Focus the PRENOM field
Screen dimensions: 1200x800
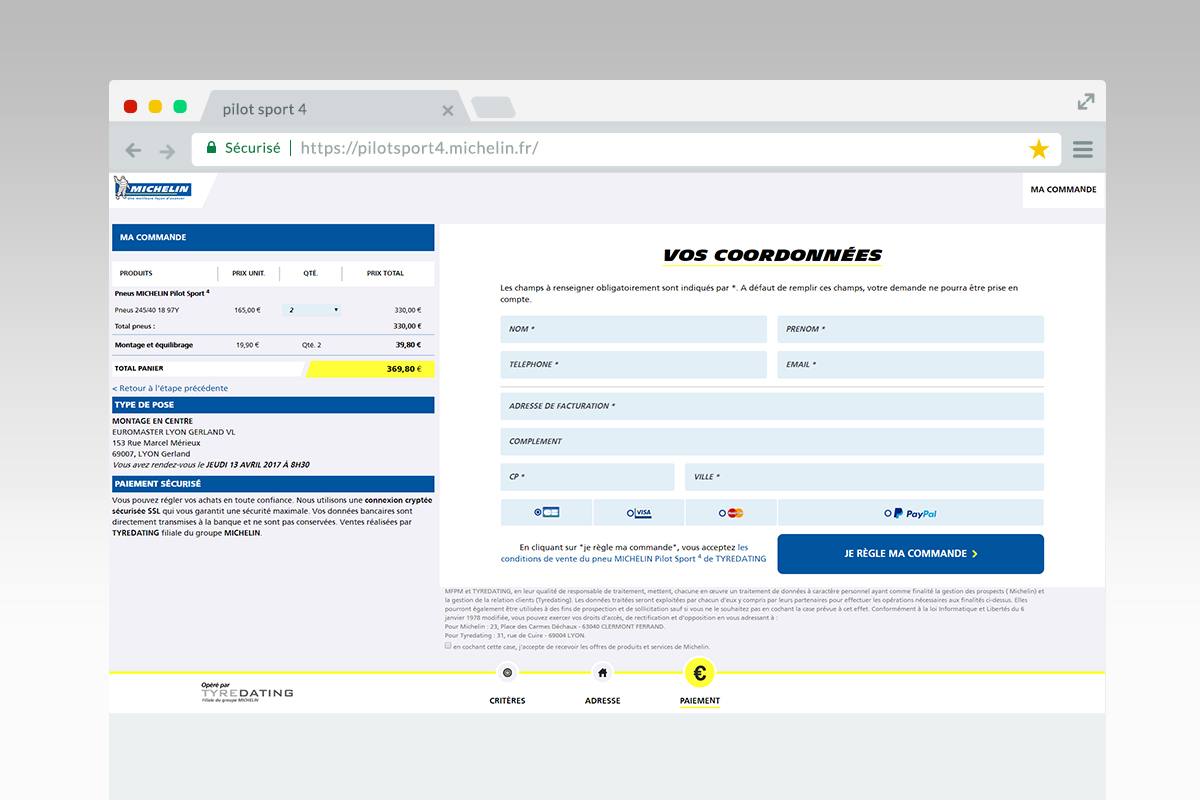(910, 329)
